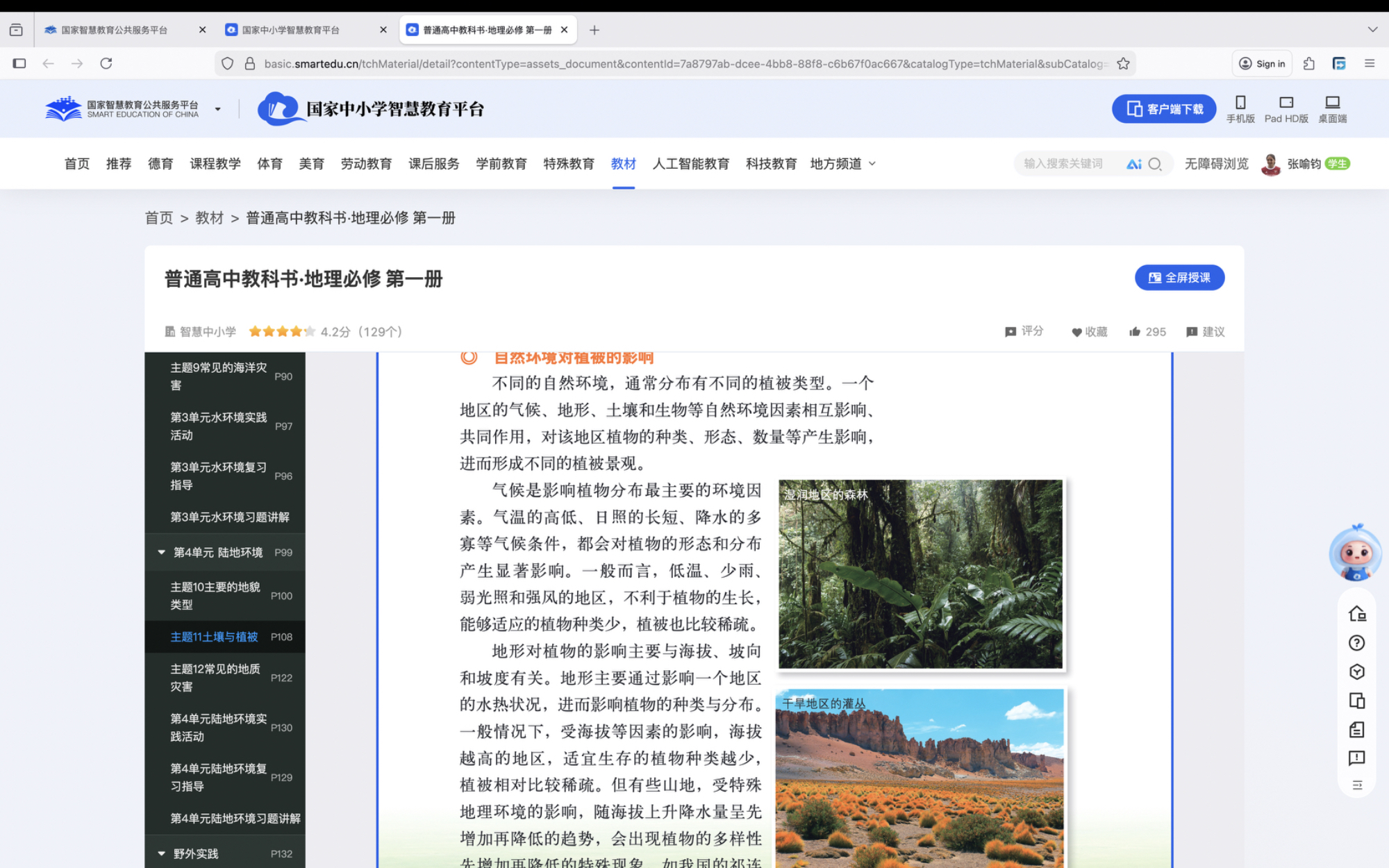Open the help question mark sidebar icon

click(1356, 643)
